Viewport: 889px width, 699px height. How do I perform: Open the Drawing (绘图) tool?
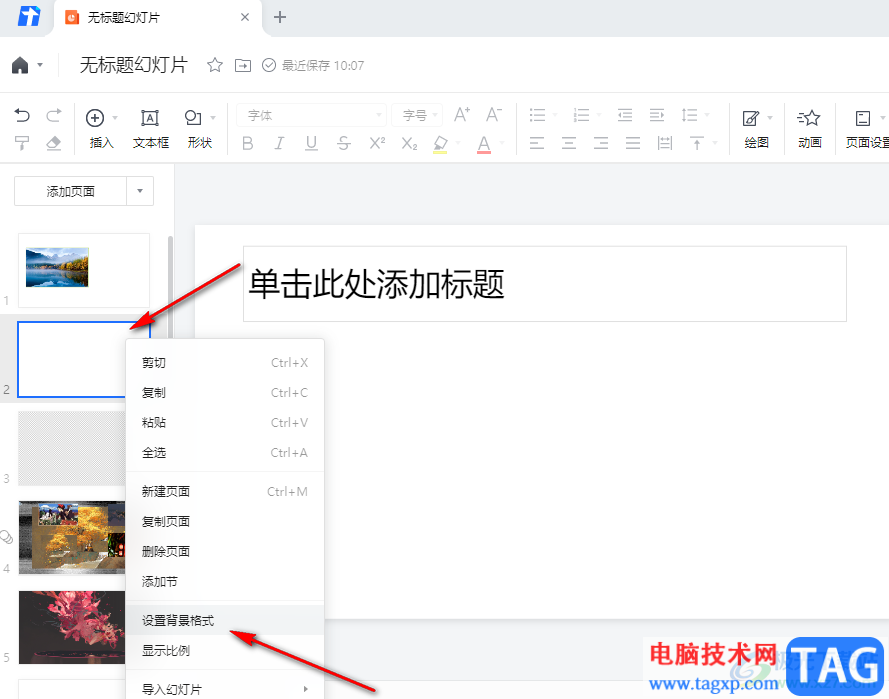[756, 129]
